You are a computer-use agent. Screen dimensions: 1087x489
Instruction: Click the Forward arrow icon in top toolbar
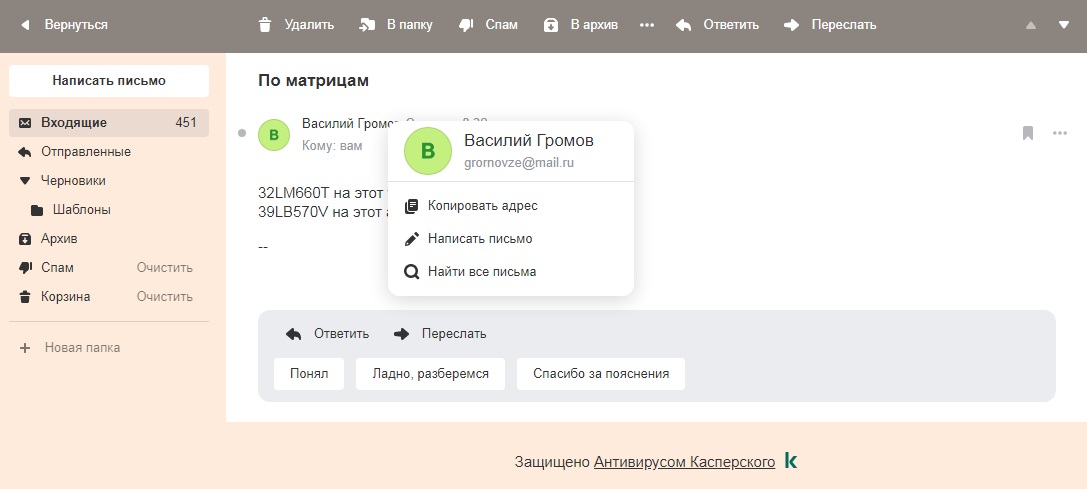click(792, 25)
